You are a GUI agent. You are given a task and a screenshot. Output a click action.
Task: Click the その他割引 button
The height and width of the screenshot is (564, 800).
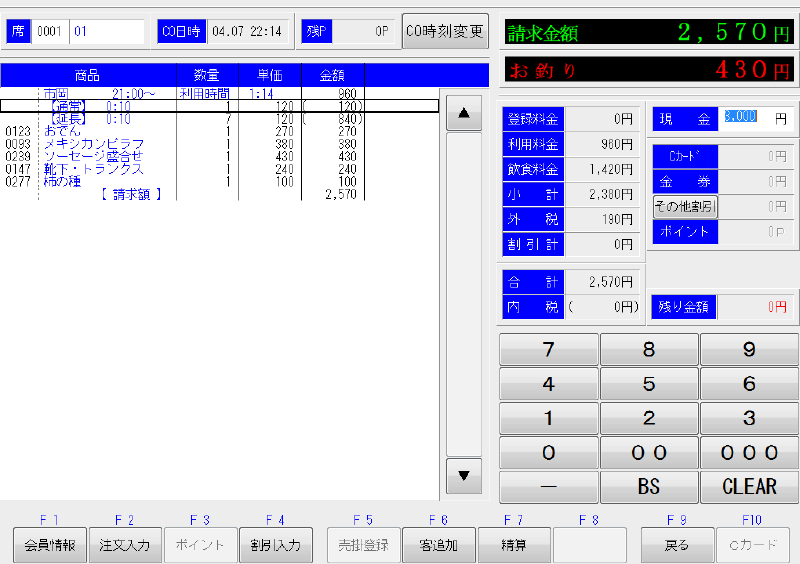pos(685,206)
